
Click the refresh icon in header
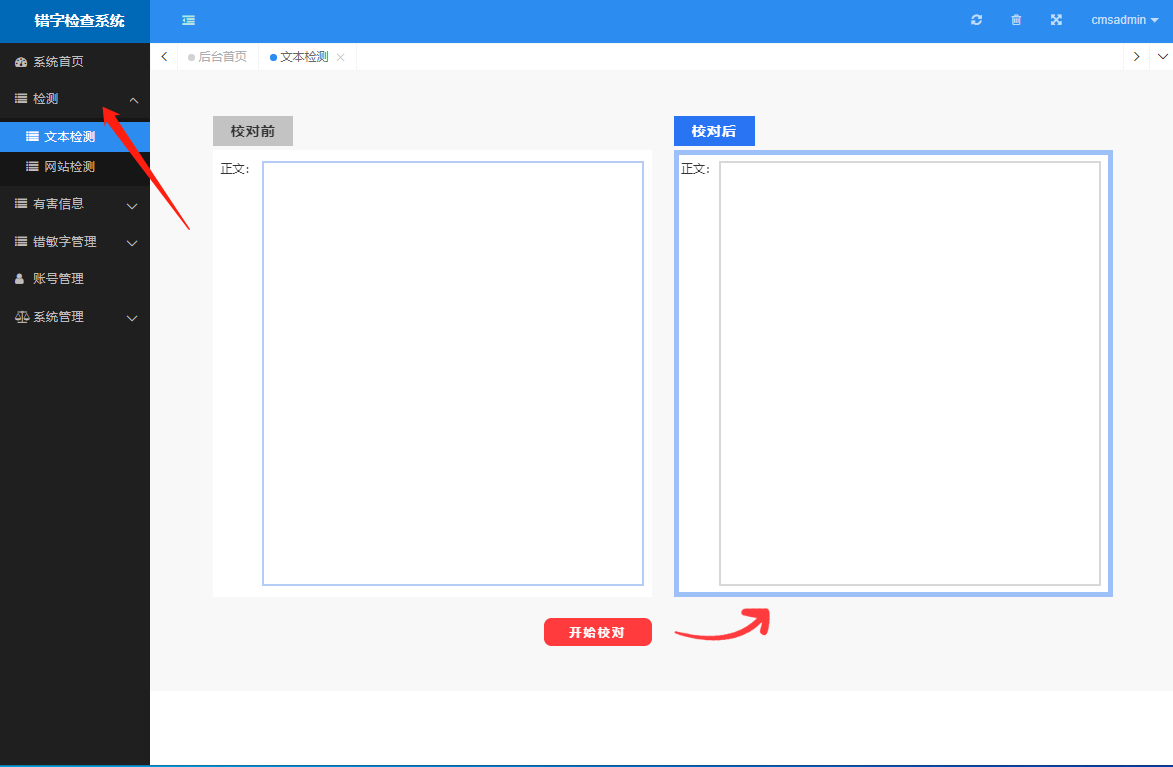[x=977, y=20]
